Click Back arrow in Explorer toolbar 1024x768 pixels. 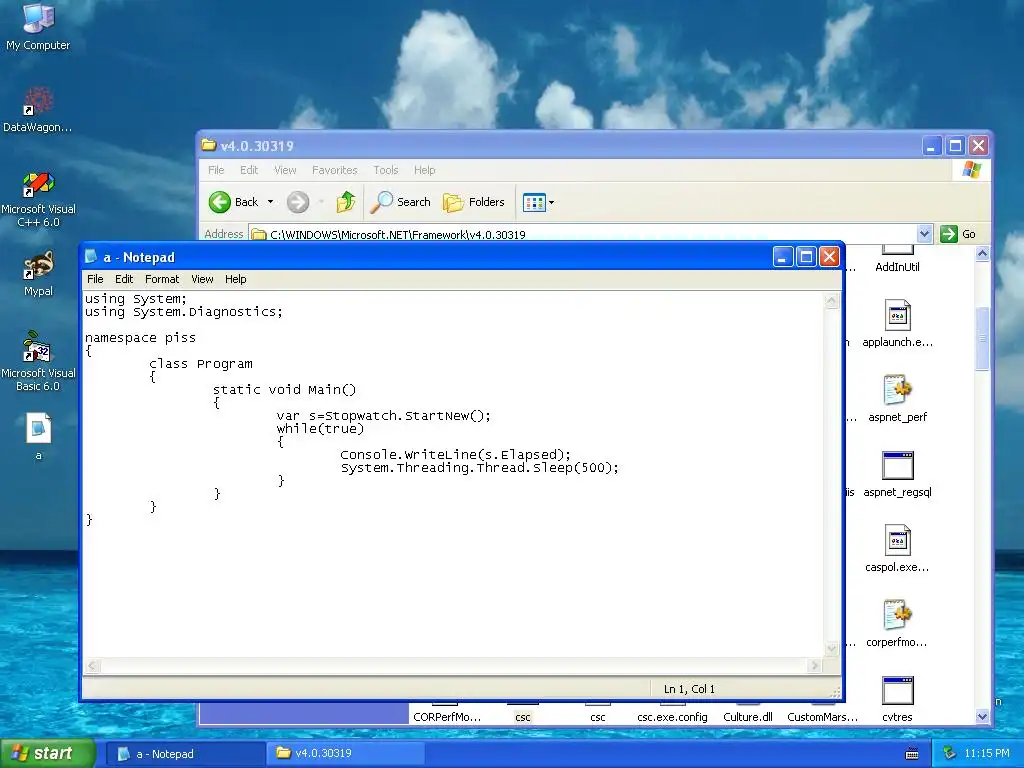pyautogui.click(x=233, y=202)
